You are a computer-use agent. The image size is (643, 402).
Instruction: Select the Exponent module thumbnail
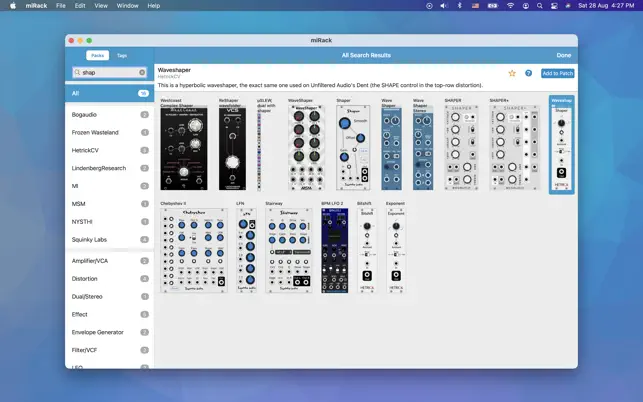click(x=396, y=250)
